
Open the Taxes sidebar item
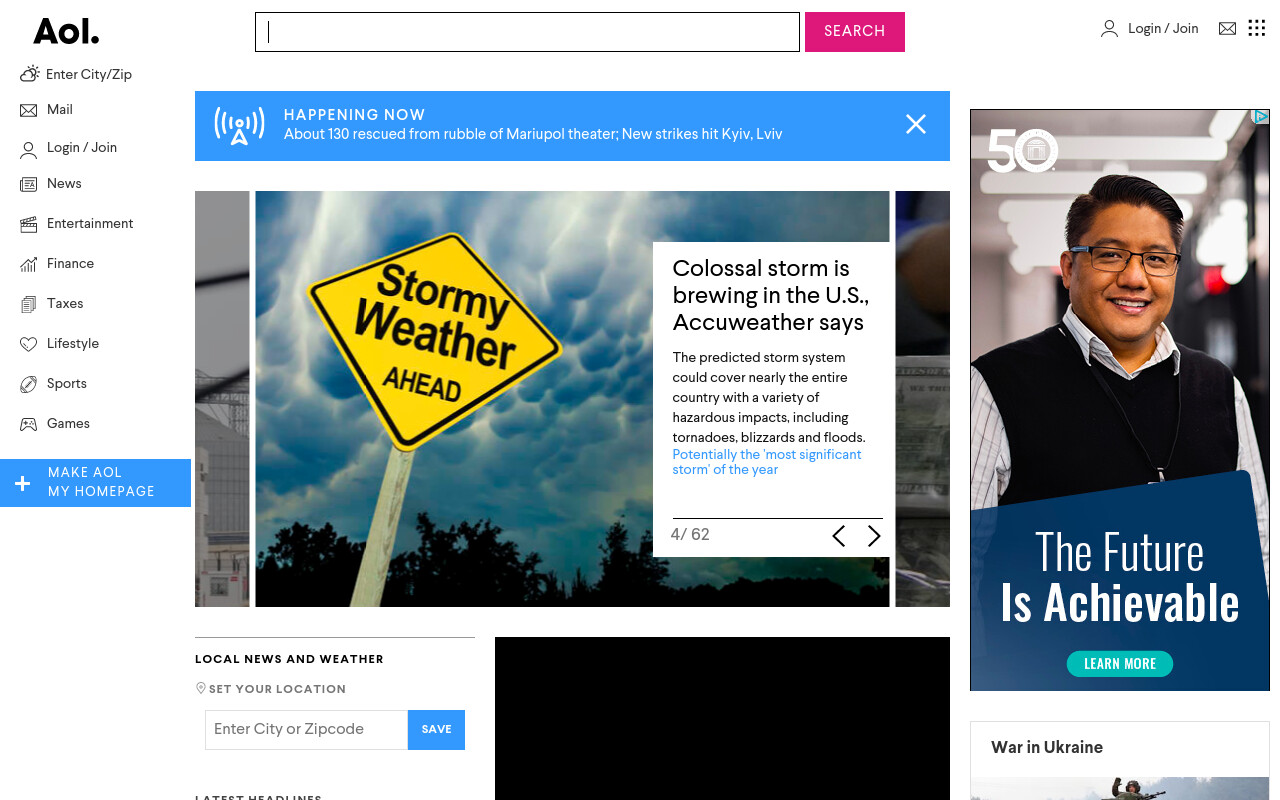pyautogui.click(x=51, y=304)
